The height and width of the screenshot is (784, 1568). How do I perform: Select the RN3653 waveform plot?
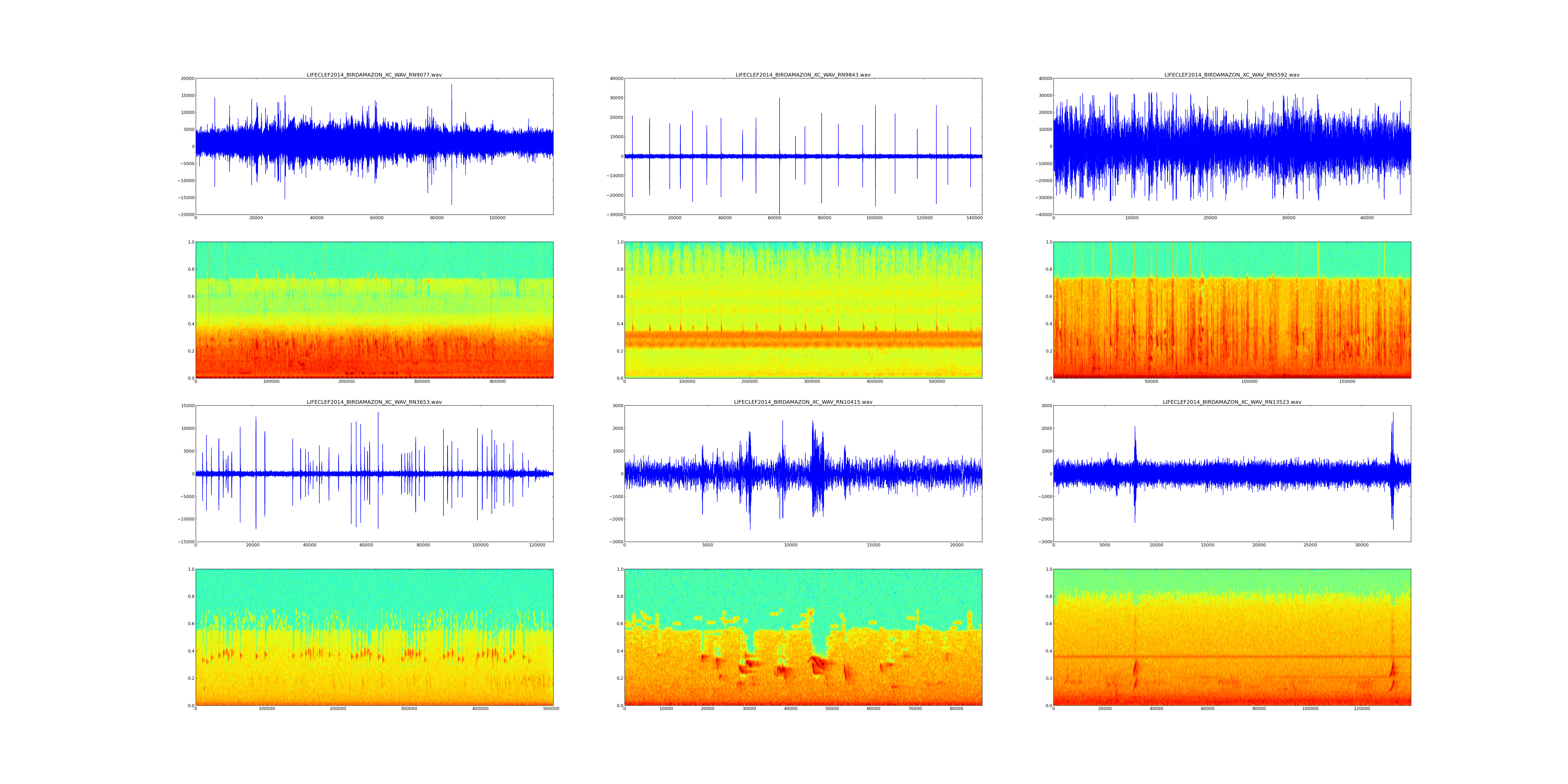click(x=374, y=474)
